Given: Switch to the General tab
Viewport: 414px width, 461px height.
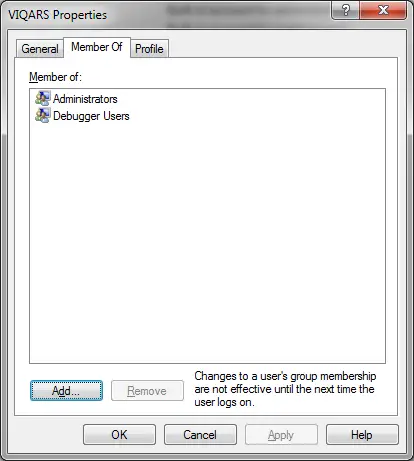Looking at the screenshot, I should point(40,49).
